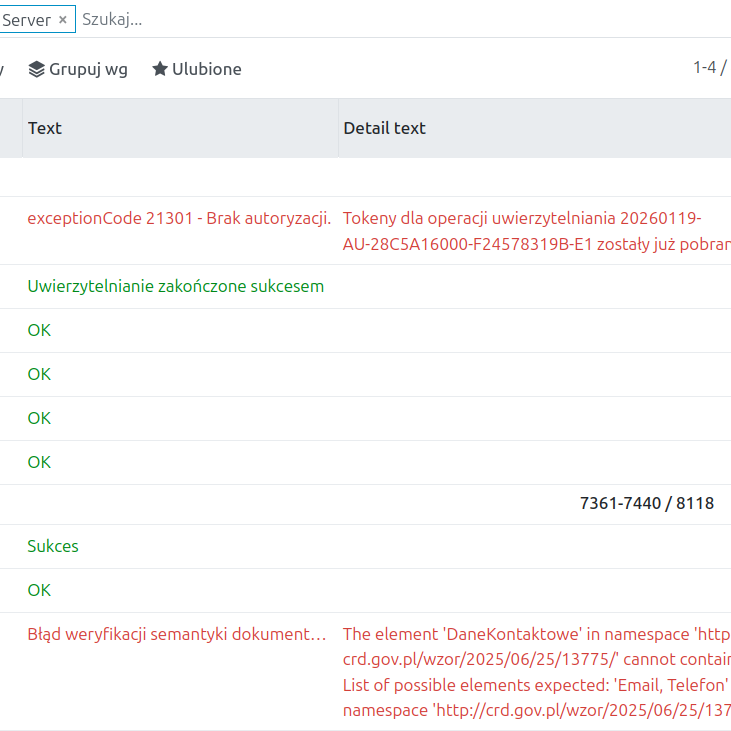Open the exceptionCode 21301 Brak autoryzacji record
The width and height of the screenshot is (731, 731).
pos(179,218)
